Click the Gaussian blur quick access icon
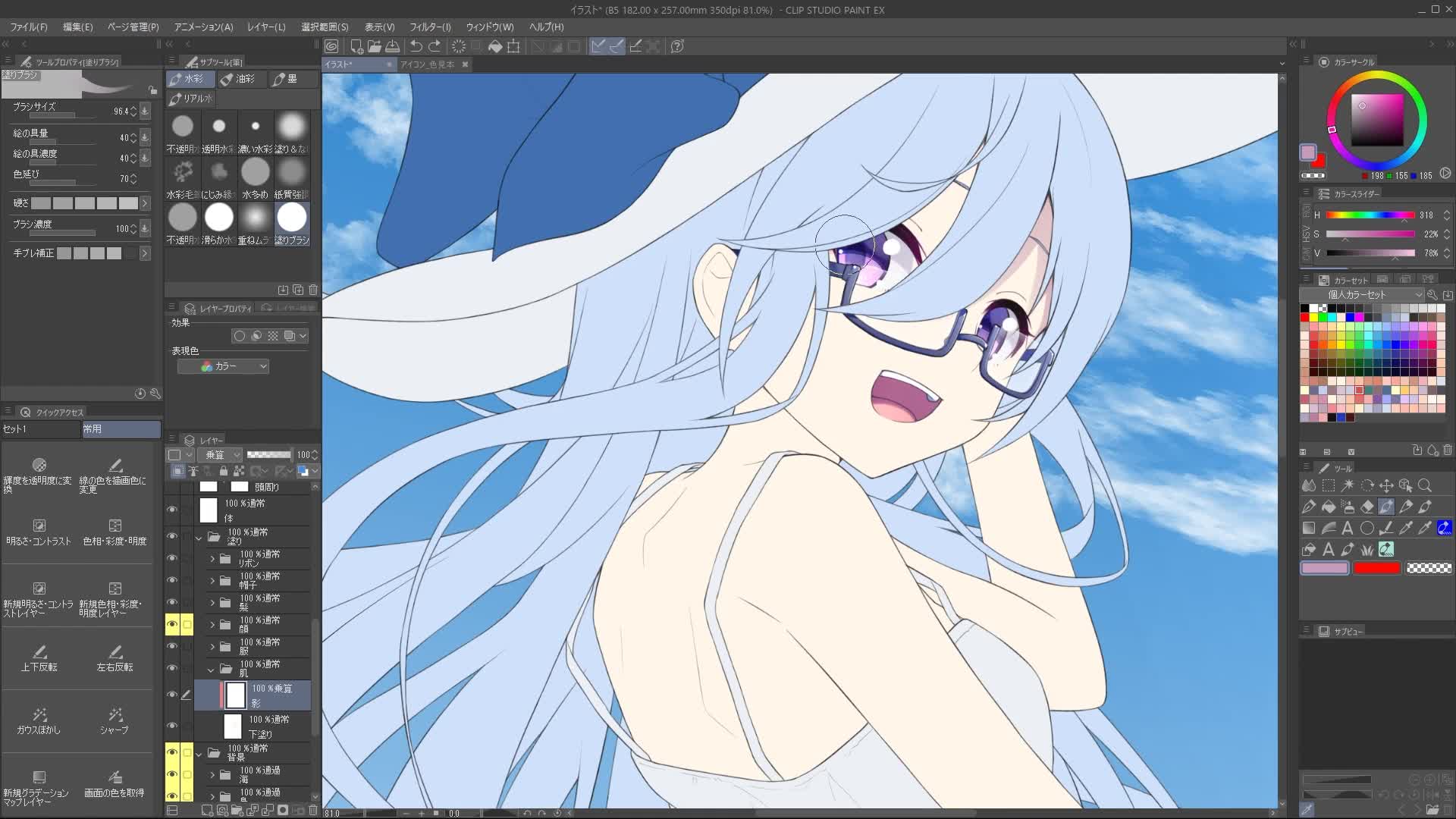Screen dimensions: 1456x819 pos(39,715)
